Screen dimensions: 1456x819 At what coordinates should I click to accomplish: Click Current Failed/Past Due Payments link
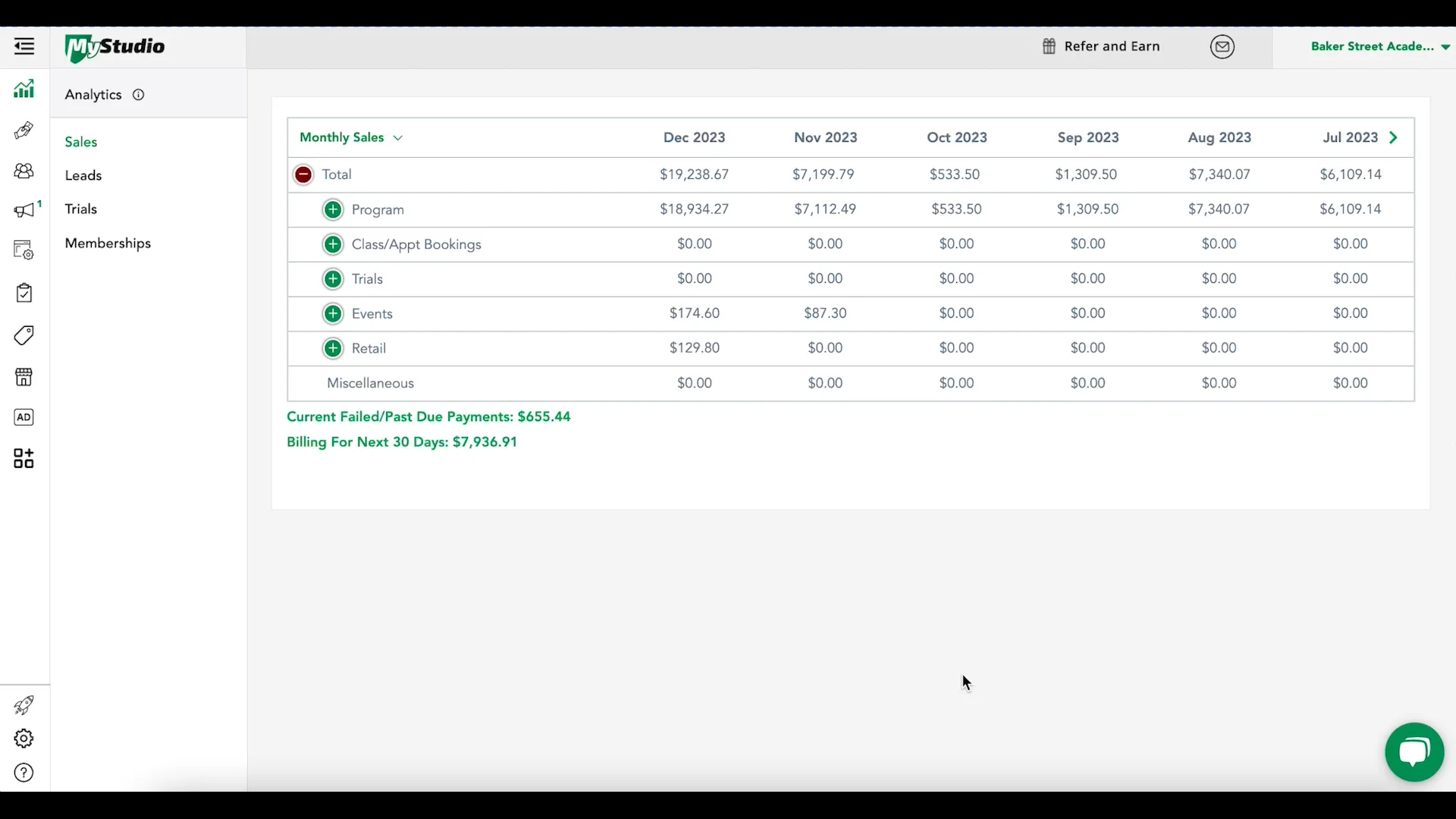428,417
